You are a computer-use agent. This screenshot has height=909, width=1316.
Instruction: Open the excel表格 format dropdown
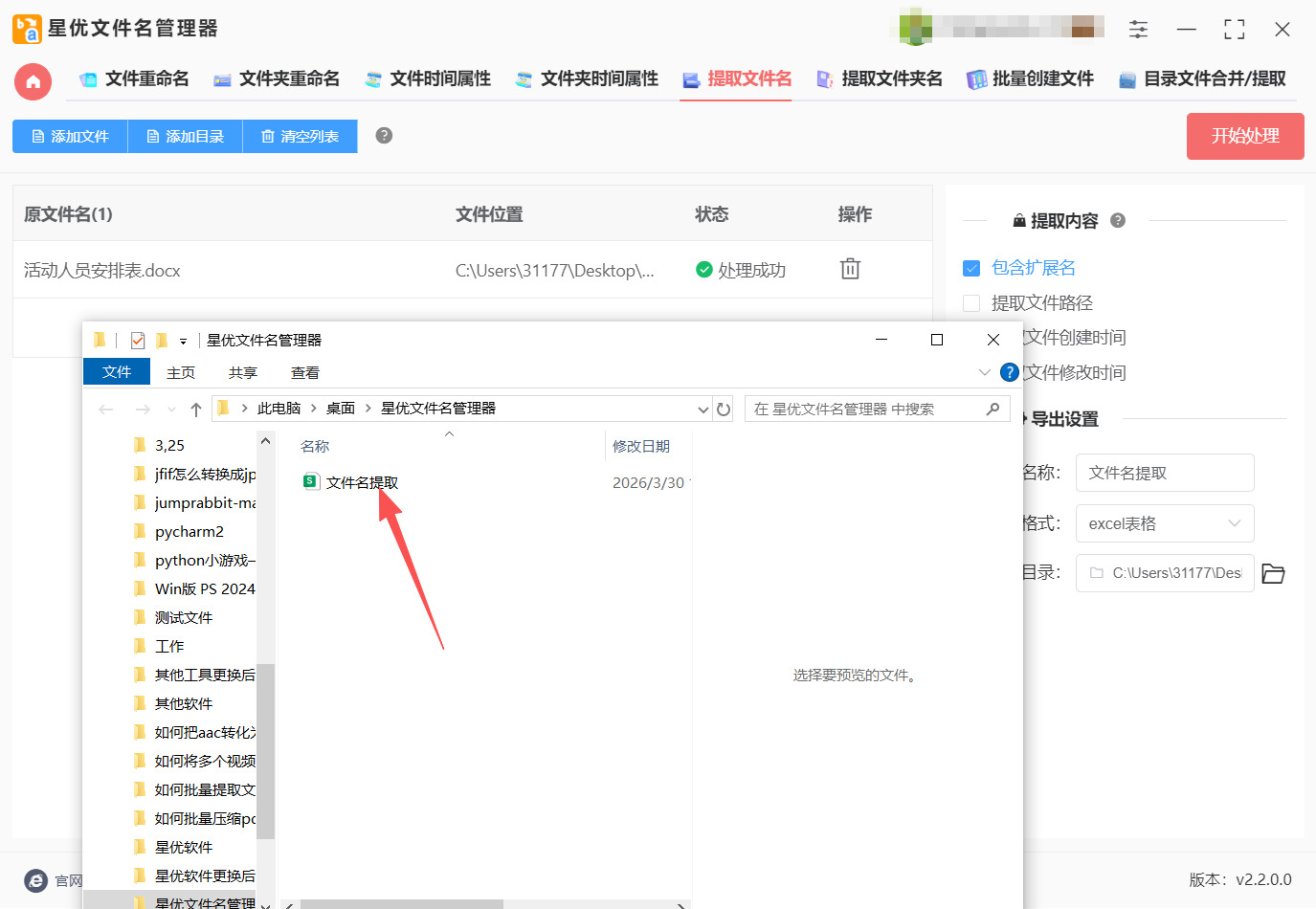(1164, 523)
